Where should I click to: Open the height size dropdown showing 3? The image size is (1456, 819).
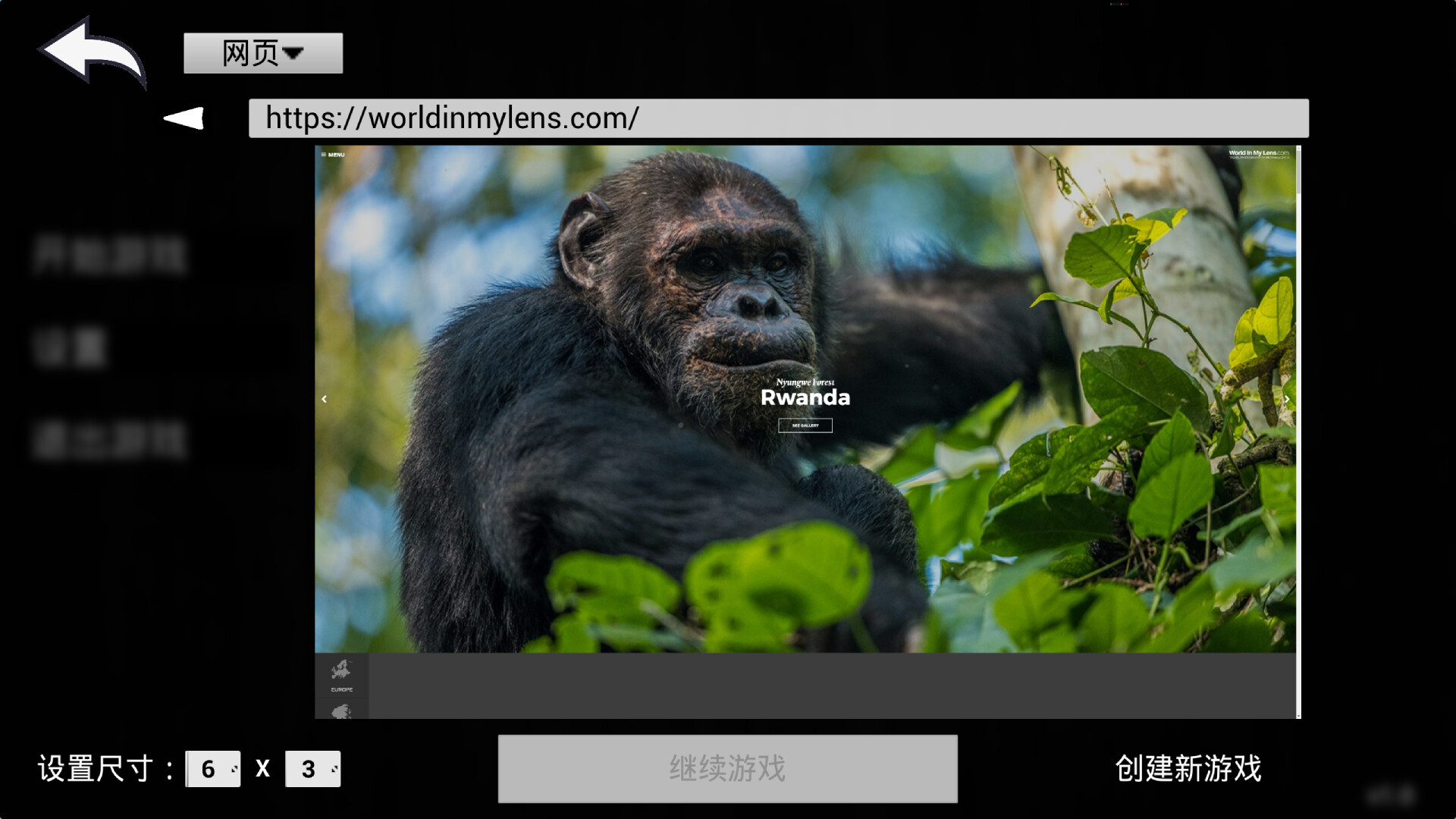point(313,769)
